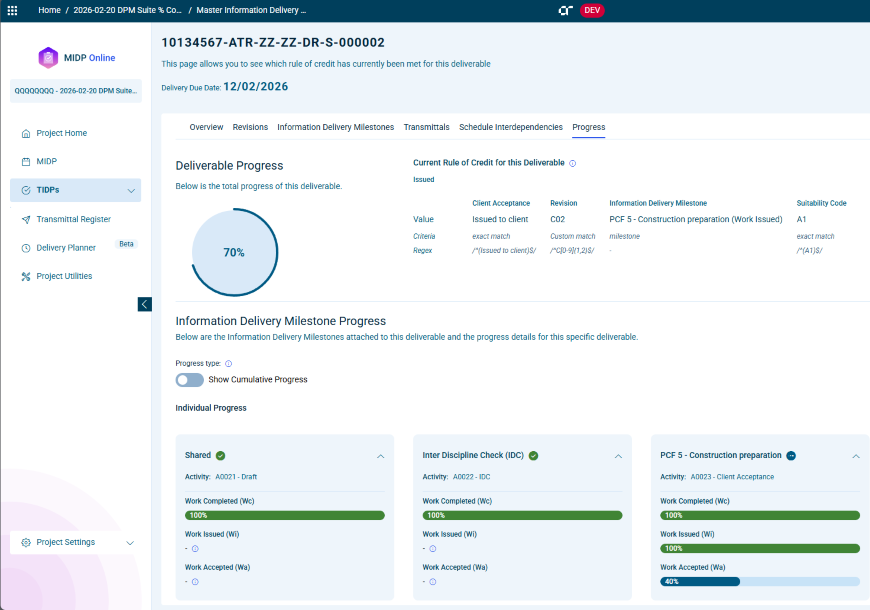Open the project selector QQQQQQQQ box

(x=75, y=91)
